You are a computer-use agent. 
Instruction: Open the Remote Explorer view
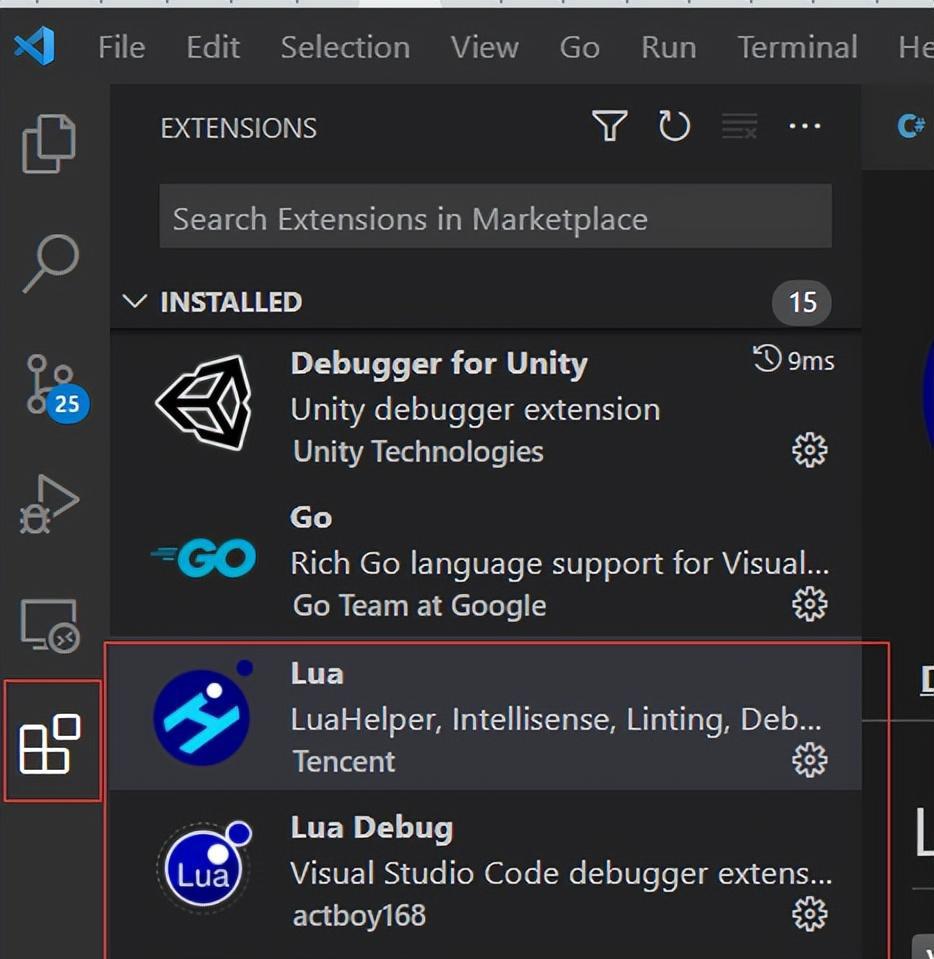tap(50, 626)
